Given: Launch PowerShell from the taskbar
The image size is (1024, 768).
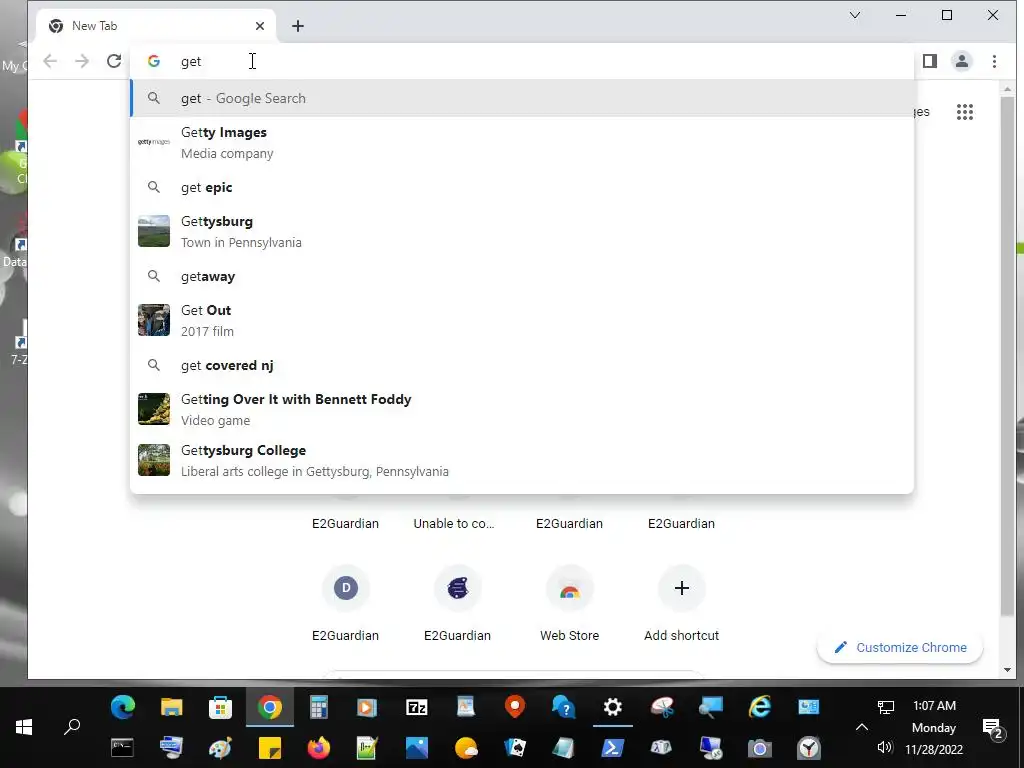Looking at the screenshot, I should tap(613, 748).
